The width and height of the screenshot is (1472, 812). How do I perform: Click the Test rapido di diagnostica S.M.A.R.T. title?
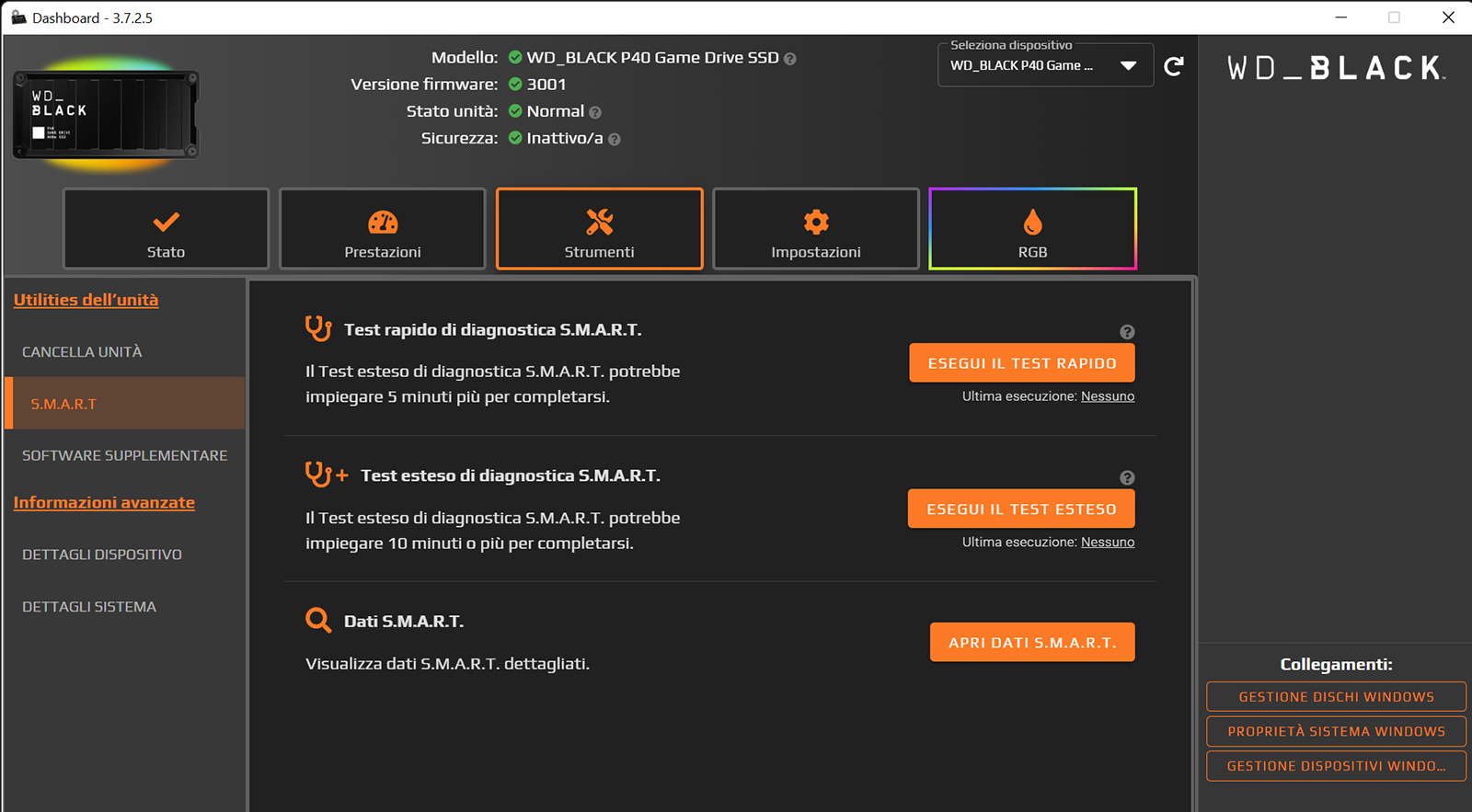(x=492, y=330)
